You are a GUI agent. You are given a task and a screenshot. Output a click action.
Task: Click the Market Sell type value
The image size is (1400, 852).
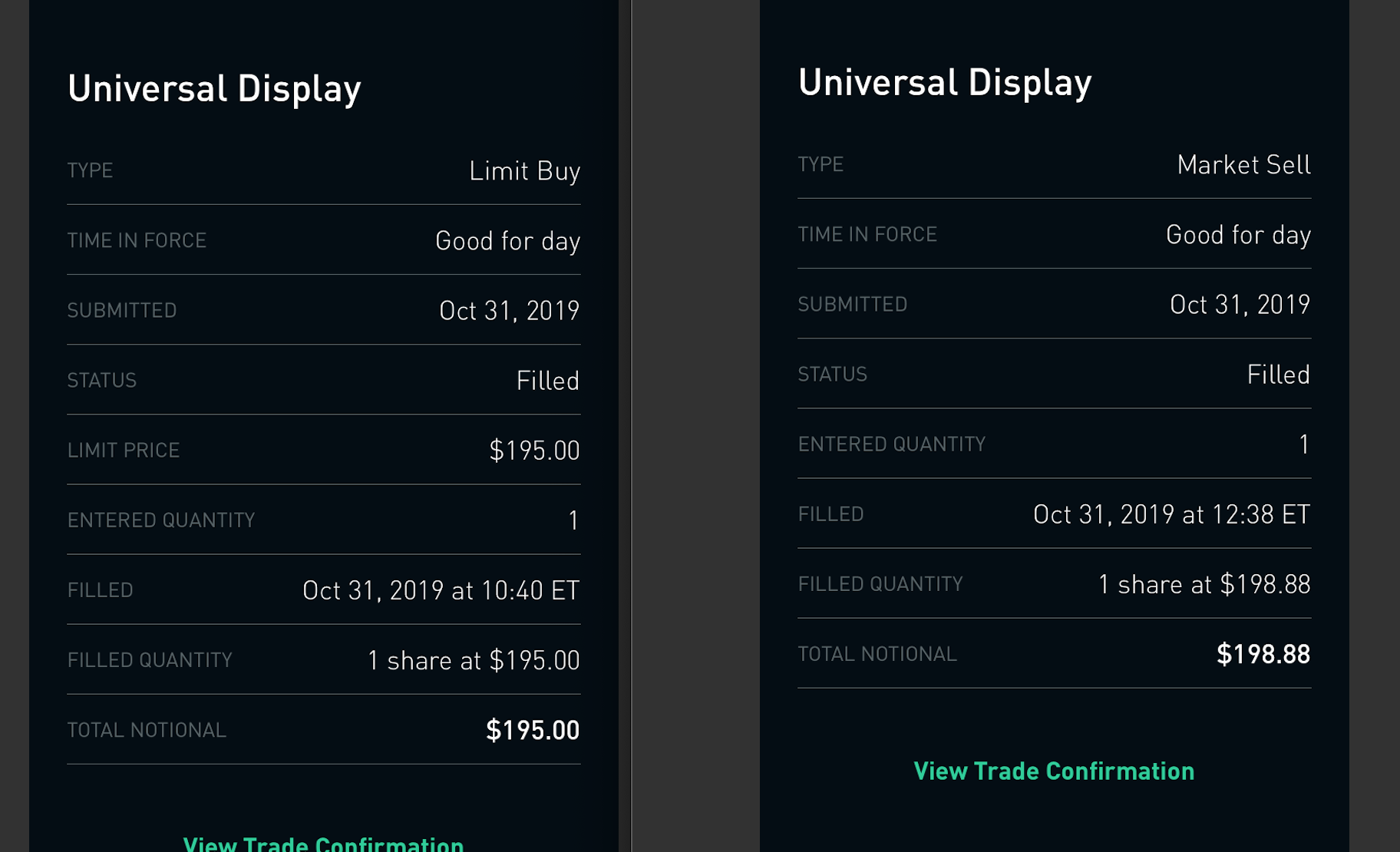click(1243, 164)
